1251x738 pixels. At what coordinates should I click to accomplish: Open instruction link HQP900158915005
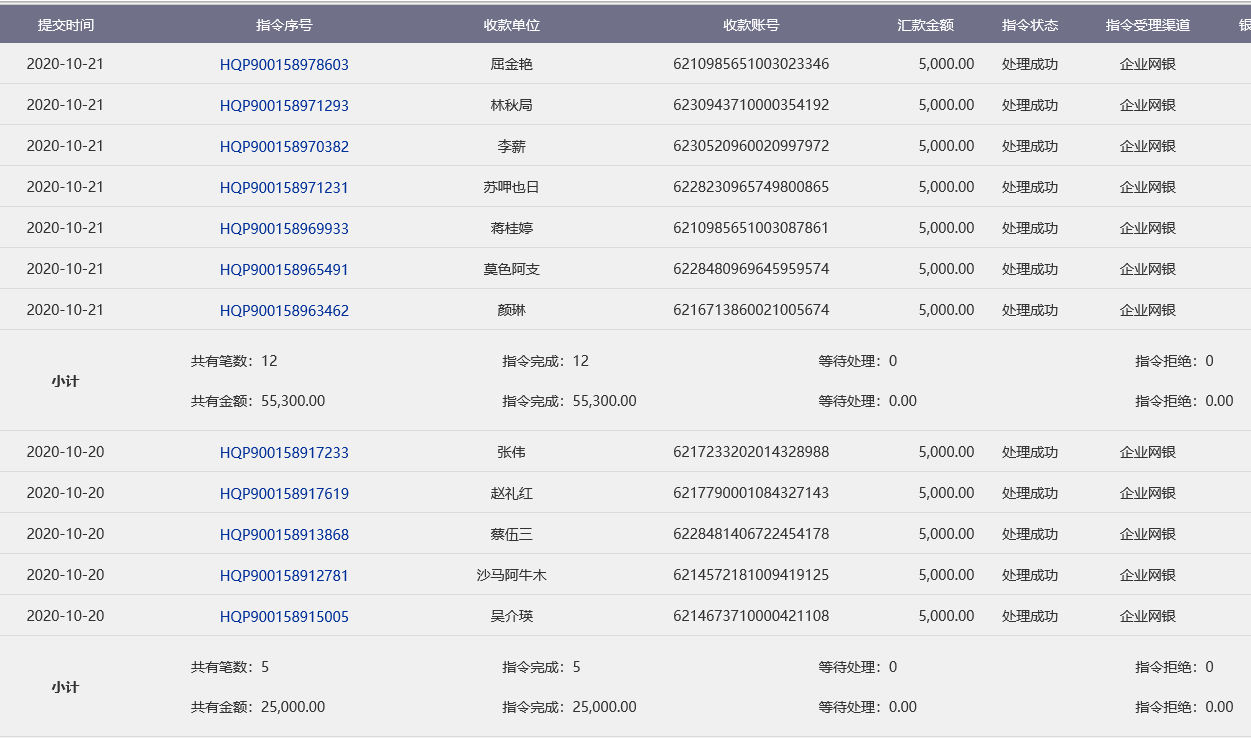pos(284,617)
